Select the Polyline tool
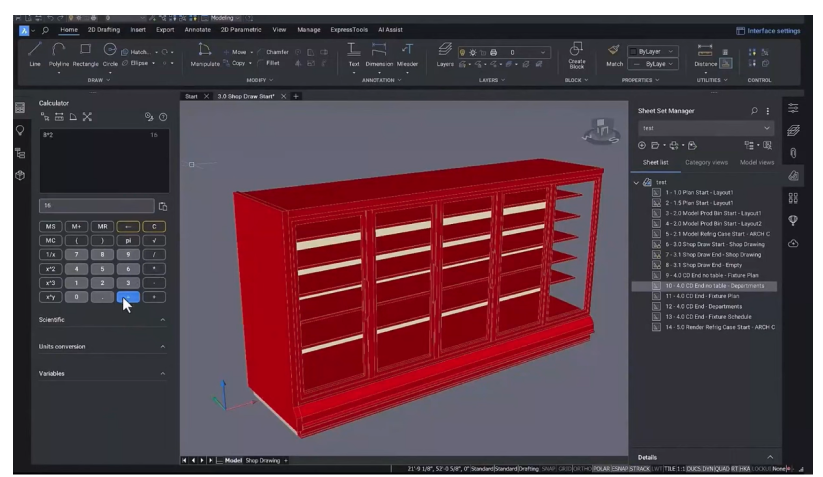 (x=59, y=50)
